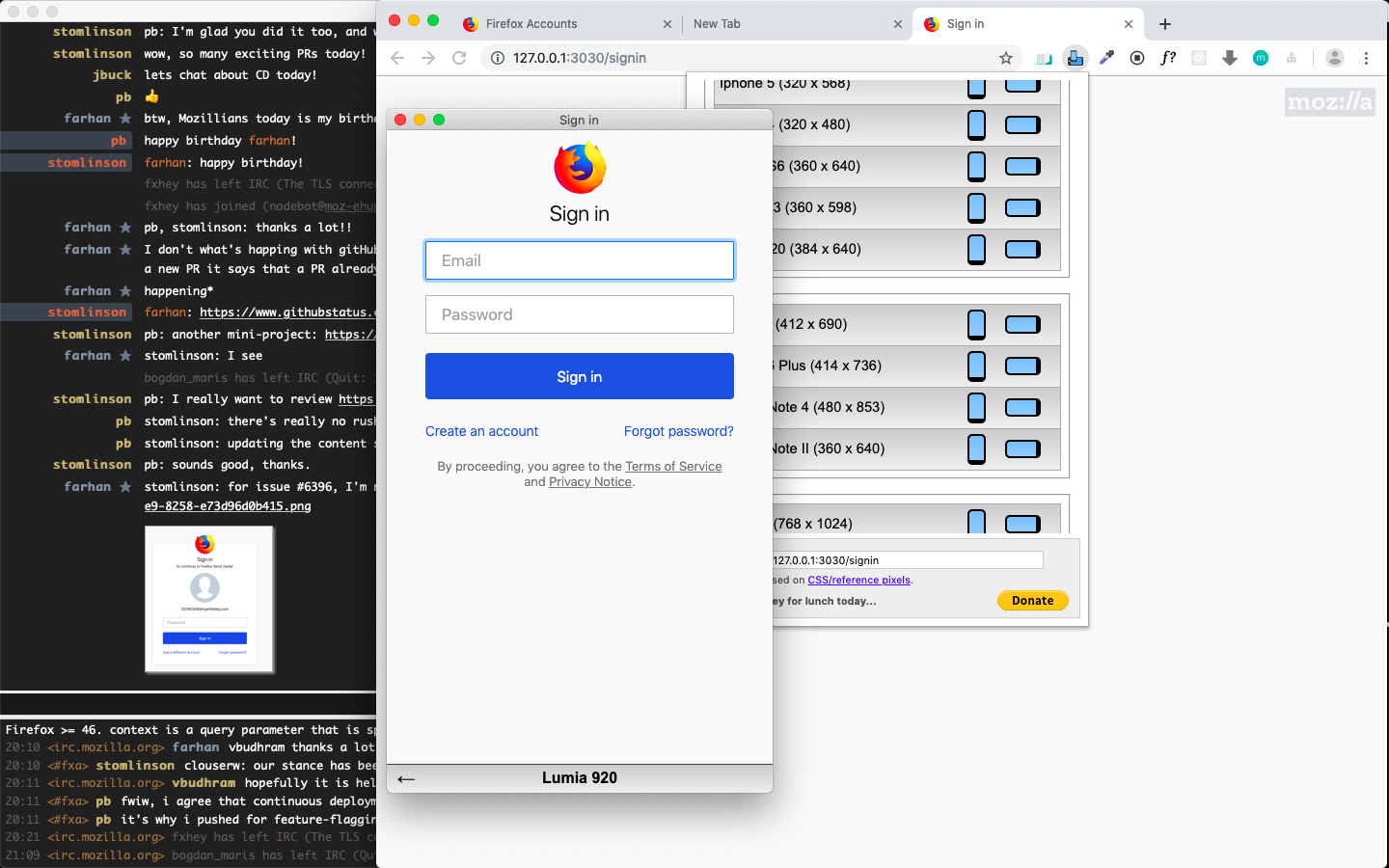Open the teal book extension icon

pos(1044,59)
